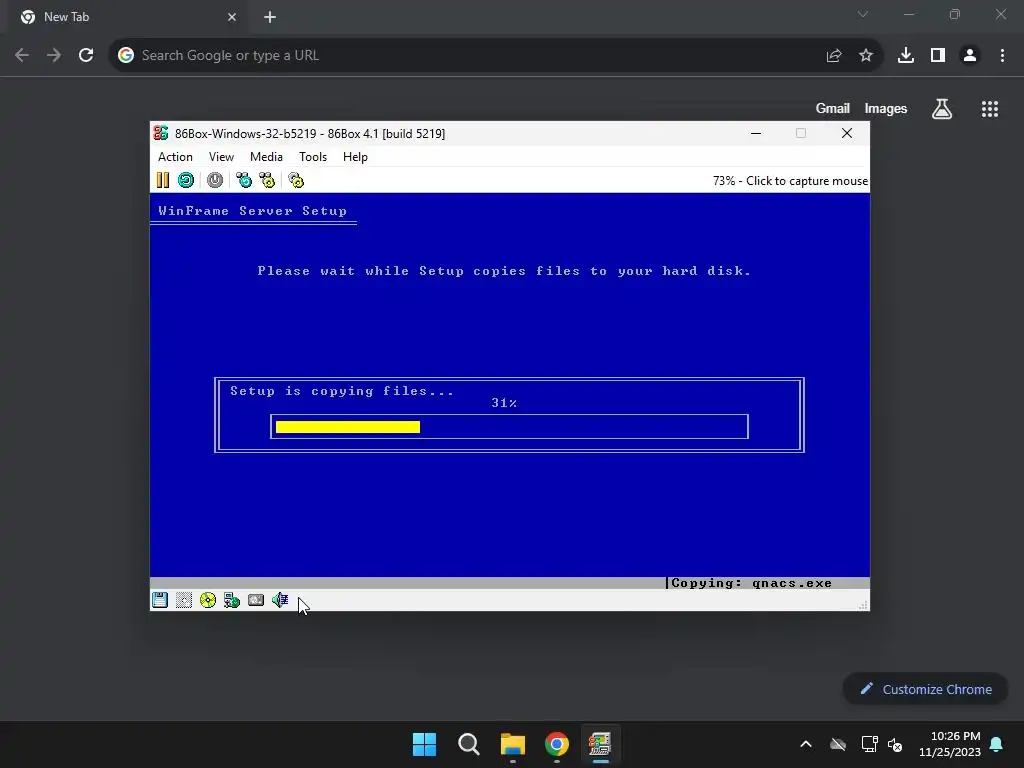The width and height of the screenshot is (1024, 768).
Task: Click the CD-ROM disc status icon
Action: pos(208,600)
